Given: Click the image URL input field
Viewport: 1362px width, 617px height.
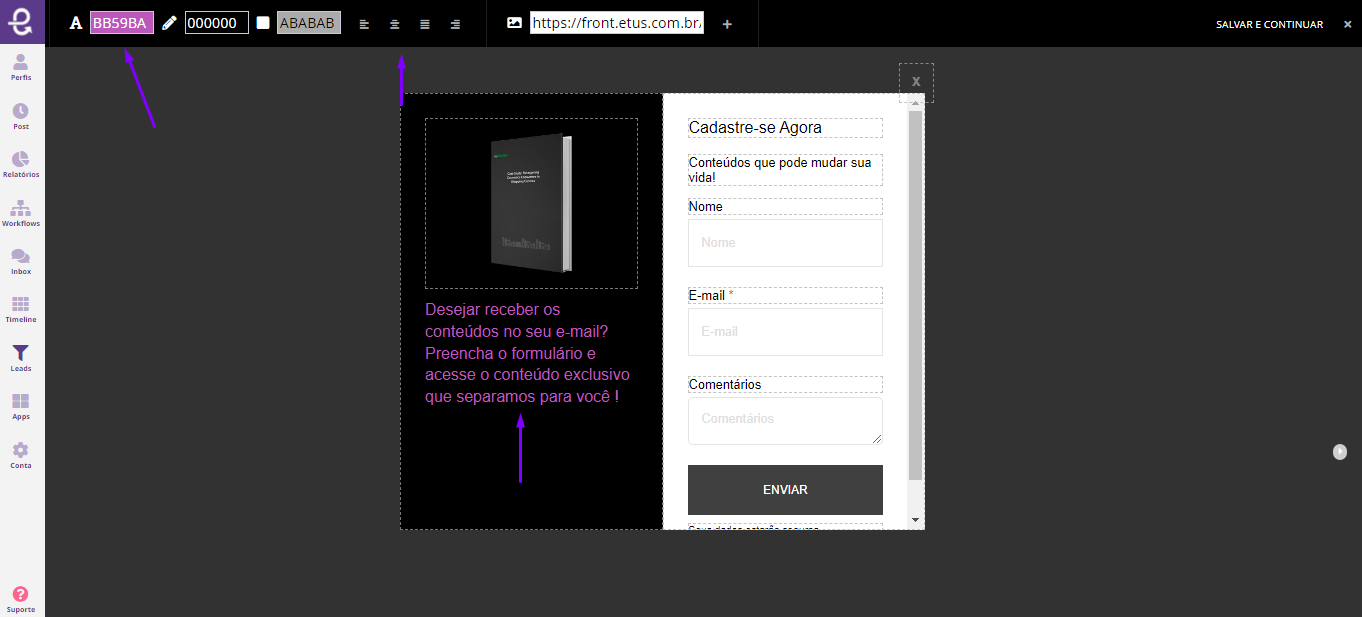Looking at the screenshot, I should pos(617,23).
